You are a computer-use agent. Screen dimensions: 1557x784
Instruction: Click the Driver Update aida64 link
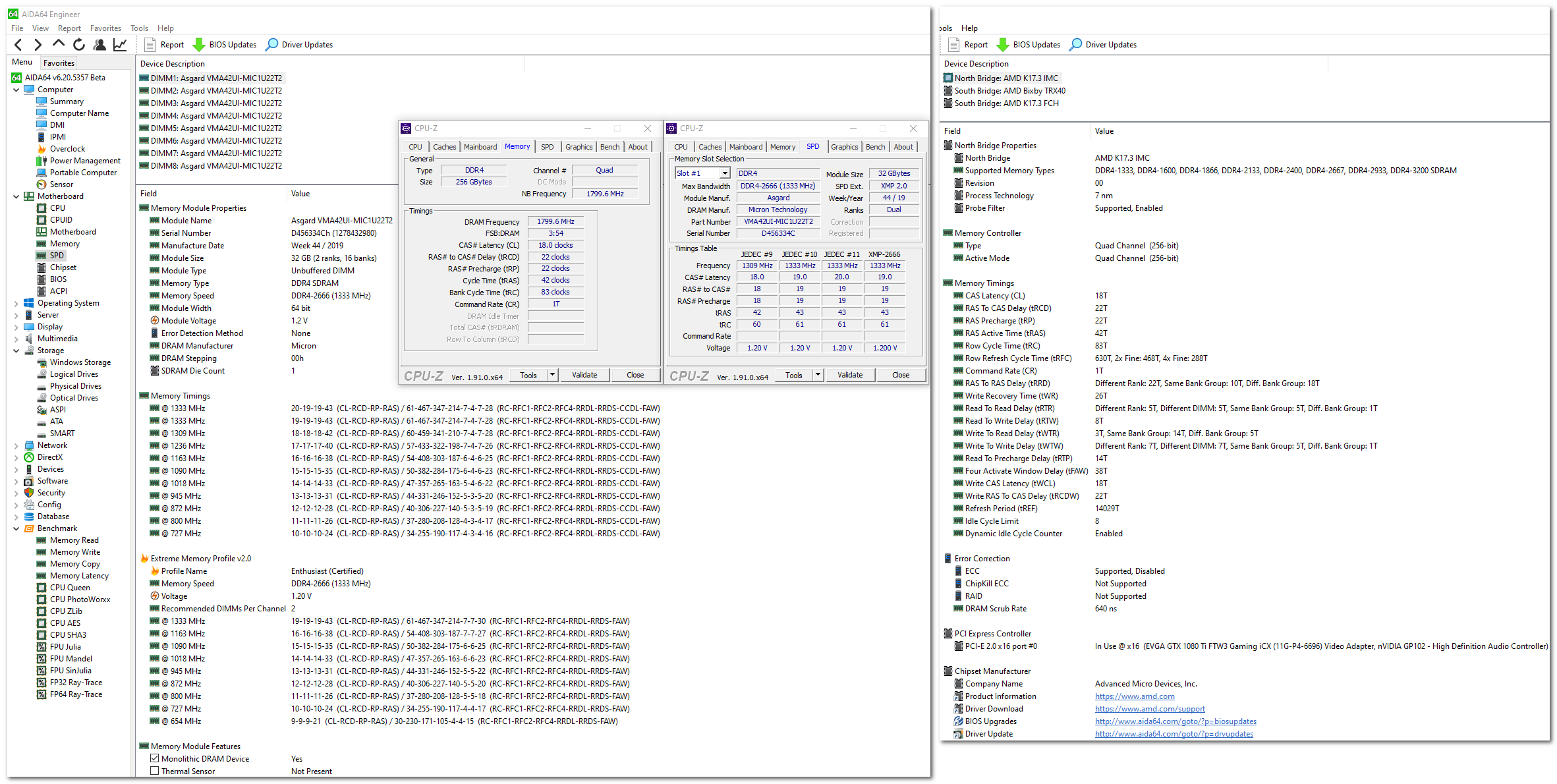coord(1174,734)
